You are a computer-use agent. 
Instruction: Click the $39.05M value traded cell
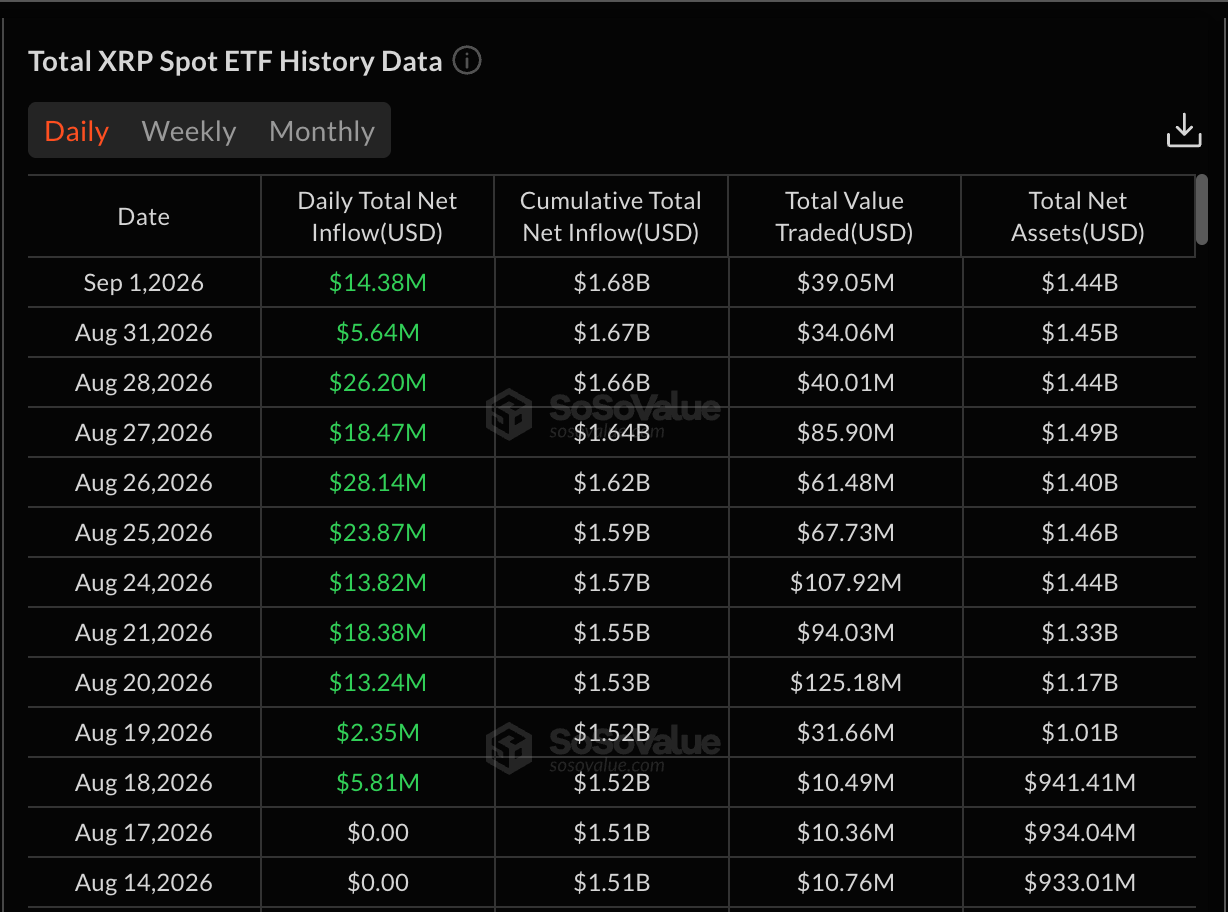point(846,283)
